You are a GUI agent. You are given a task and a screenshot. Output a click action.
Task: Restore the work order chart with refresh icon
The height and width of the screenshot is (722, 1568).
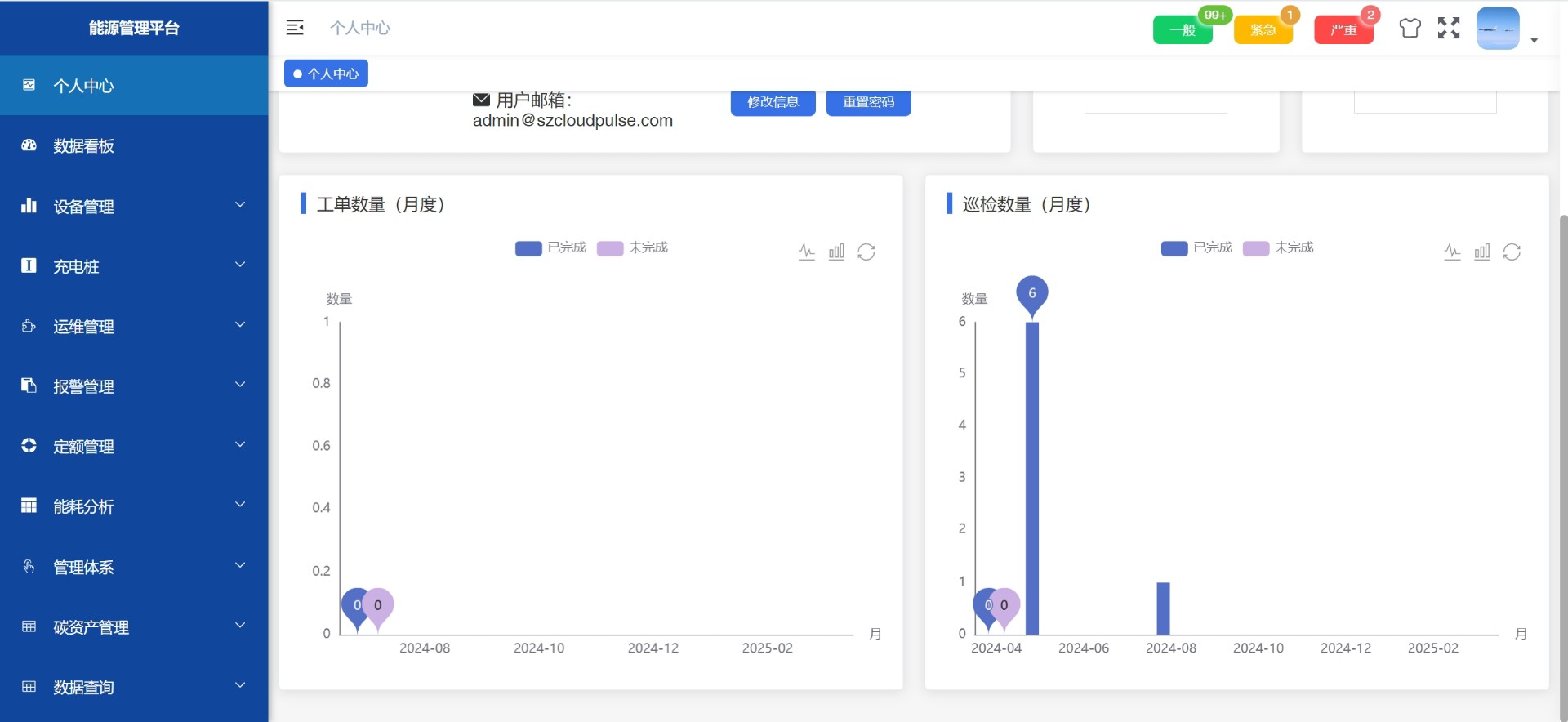(866, 252)
